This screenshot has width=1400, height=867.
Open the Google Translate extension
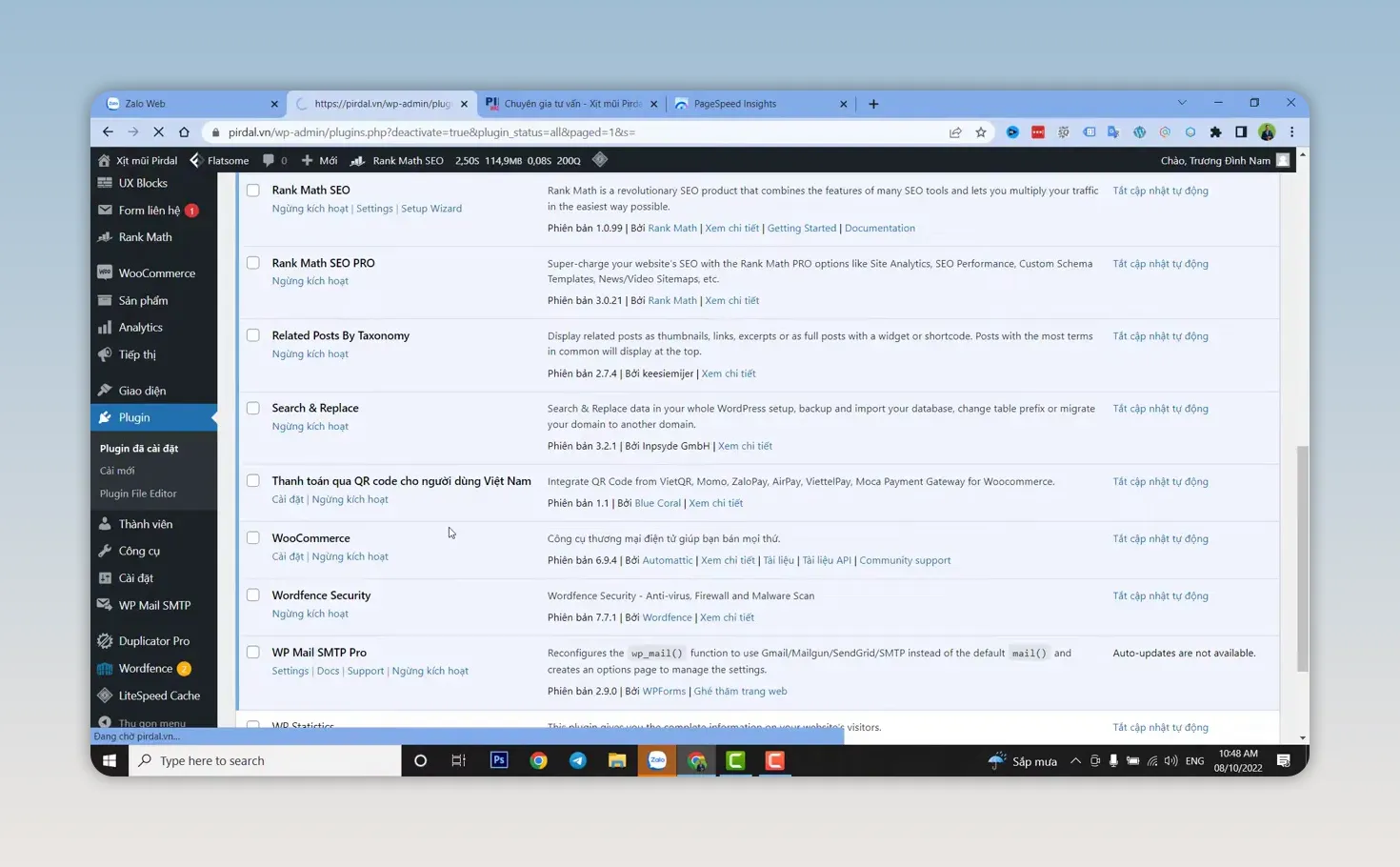click(1113, 132)
